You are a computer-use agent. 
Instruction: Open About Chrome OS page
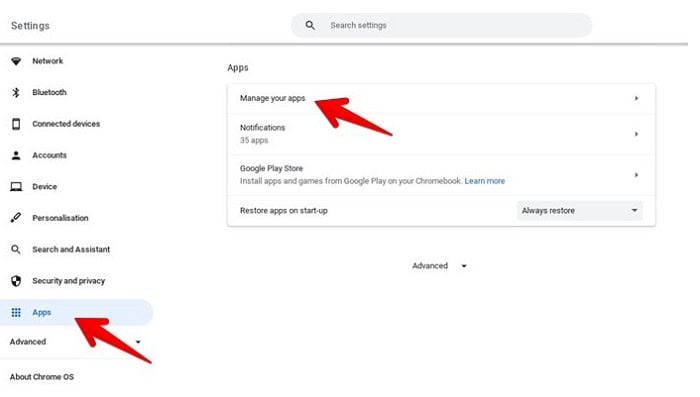click(x=42, y=377)
